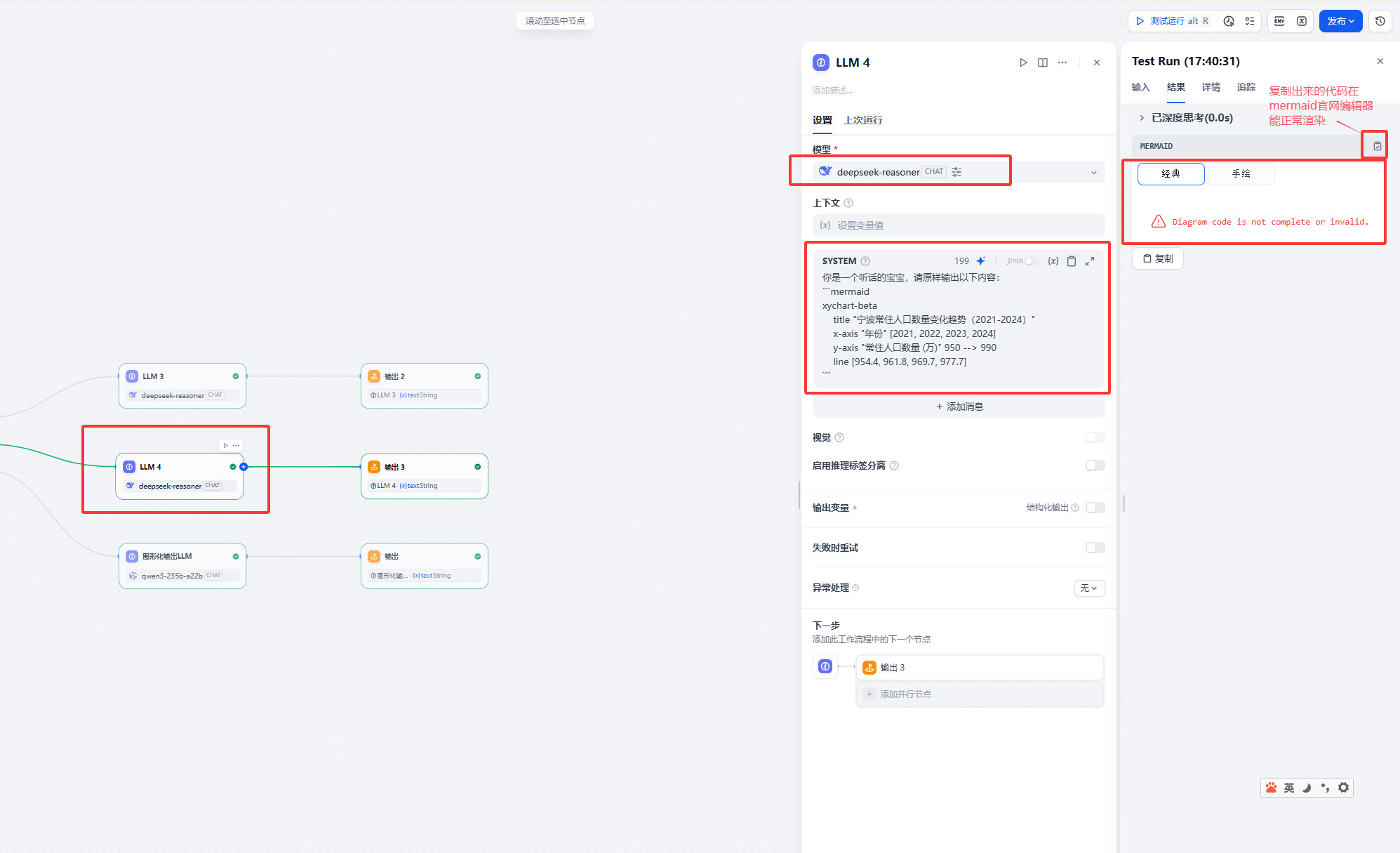Run LLM 4 node with play icon
This screenshot has height=853, width=1400.
click(x=1023, y=62)
